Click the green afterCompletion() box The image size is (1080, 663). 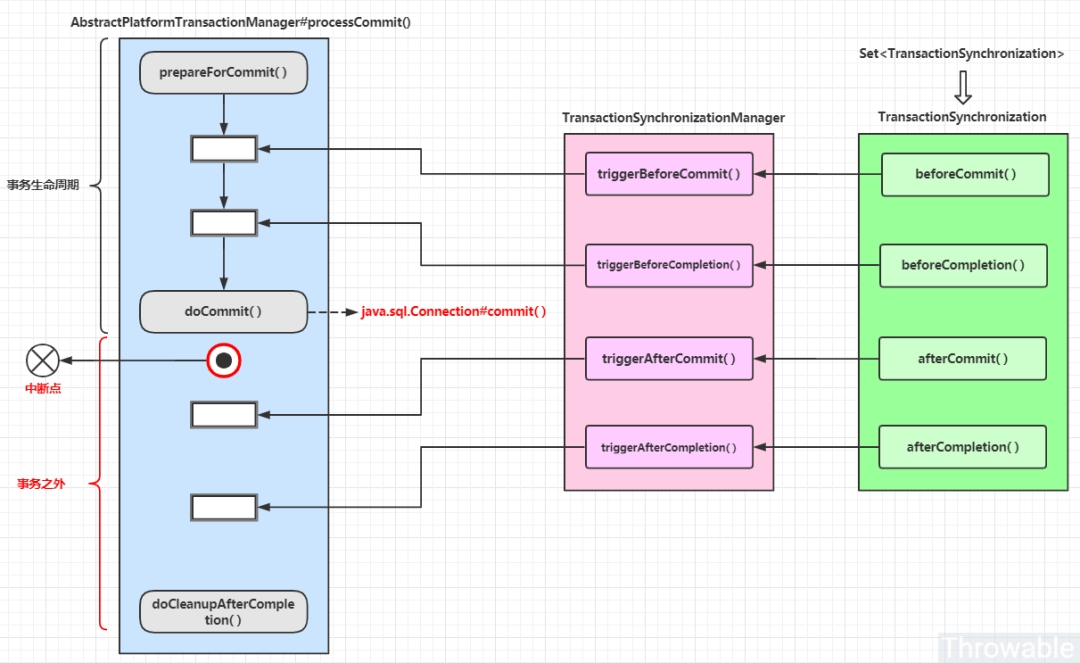pyautogui.click(x=963, y=447)
